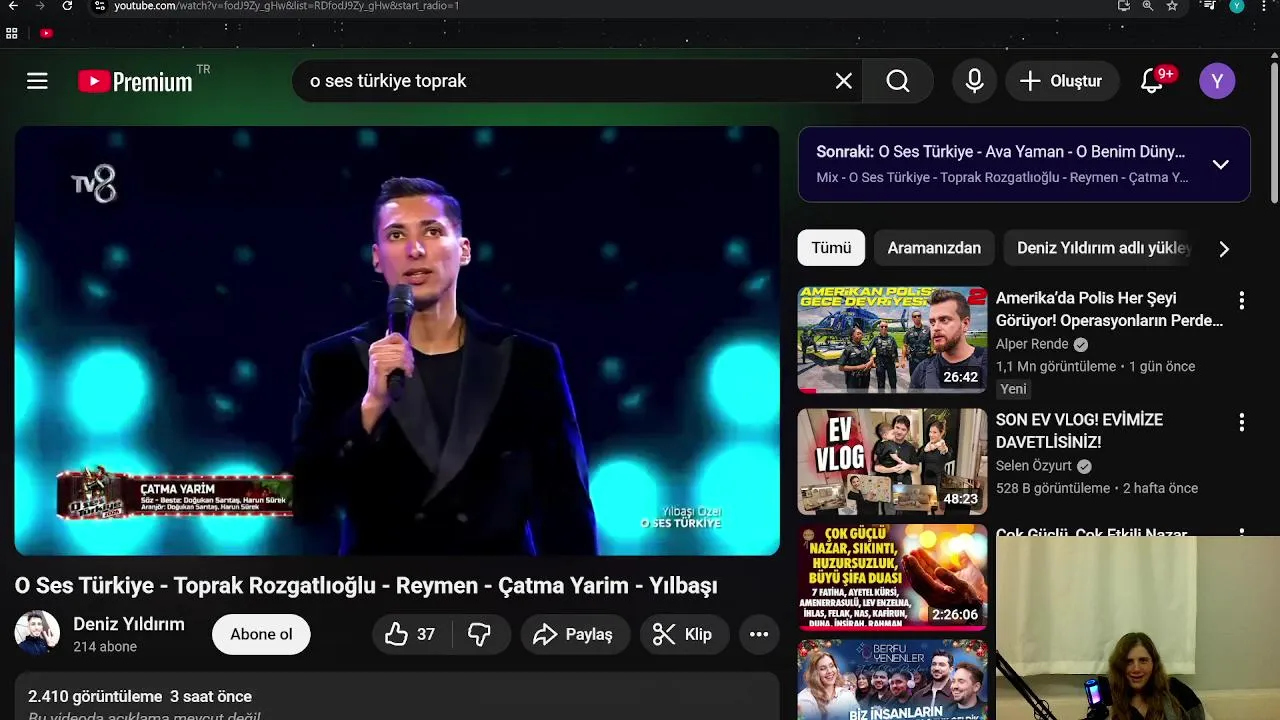Image resolution: width=1280 pixels, height=720 pixels.
Task: Open Amerika'da Polis video thumbnail
Action: pyautogui.click(x=892, y=340)
